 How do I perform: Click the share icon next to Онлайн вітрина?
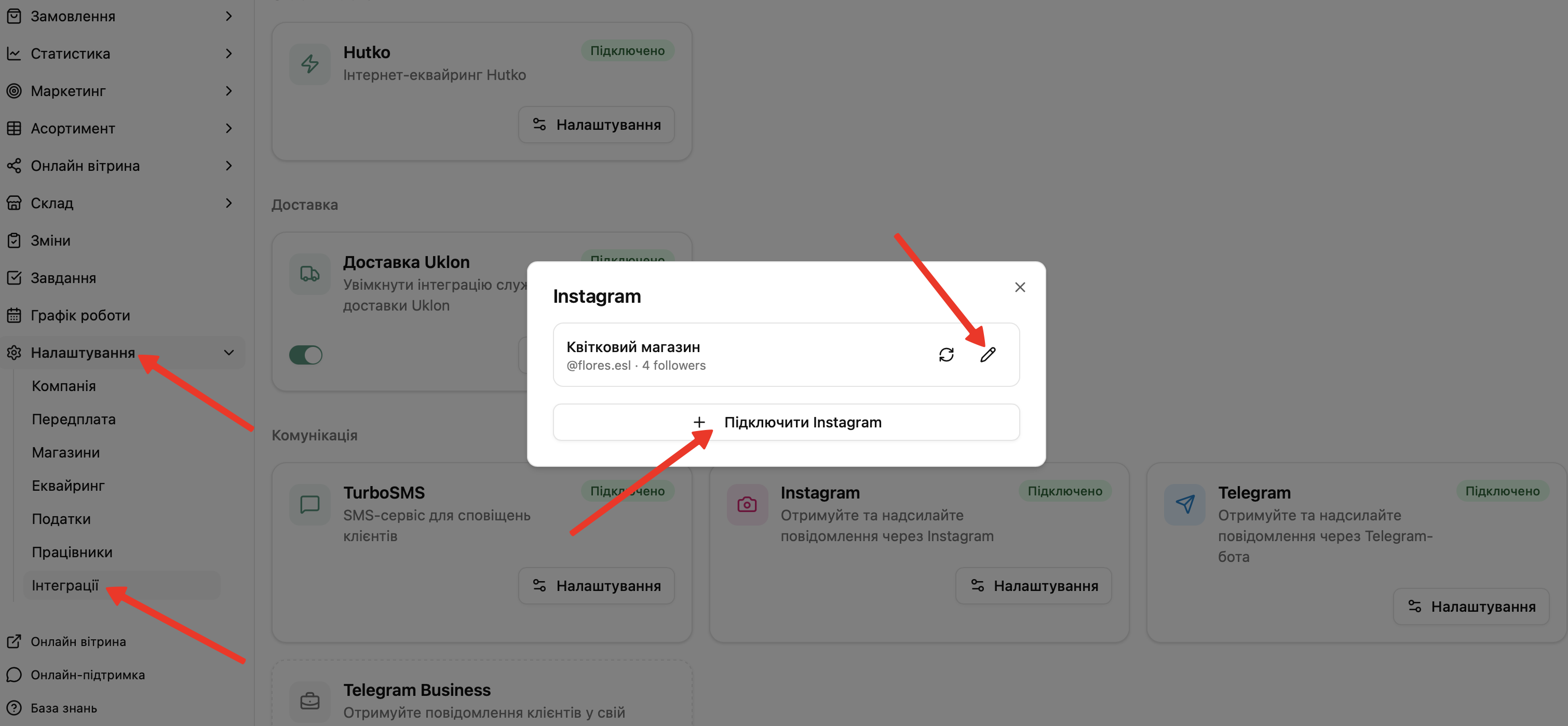pyautogui.click(x=14, y=166)
